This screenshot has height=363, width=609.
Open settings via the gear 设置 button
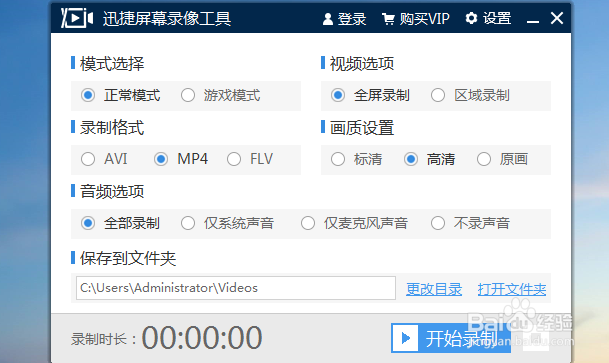click(488, 18)
